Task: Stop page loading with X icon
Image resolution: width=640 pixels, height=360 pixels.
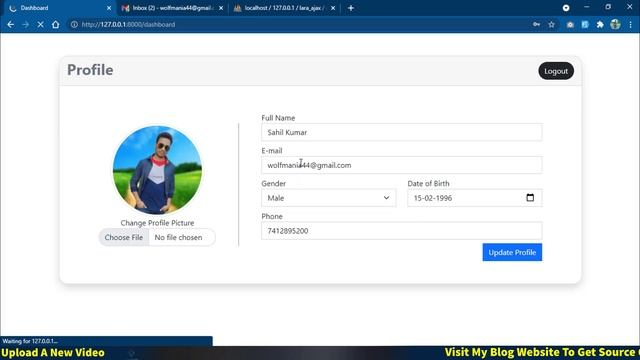Action: coord(40,24)
